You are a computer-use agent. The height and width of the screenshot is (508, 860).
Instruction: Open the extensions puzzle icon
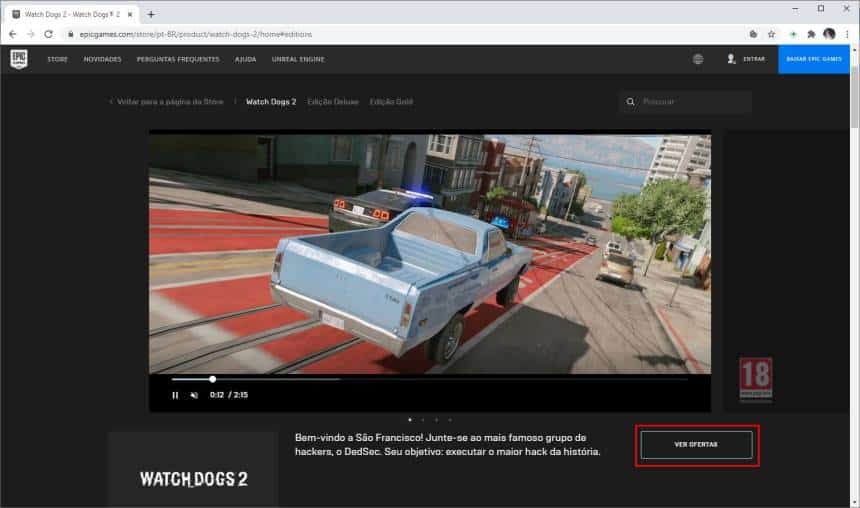coord(811,34)
